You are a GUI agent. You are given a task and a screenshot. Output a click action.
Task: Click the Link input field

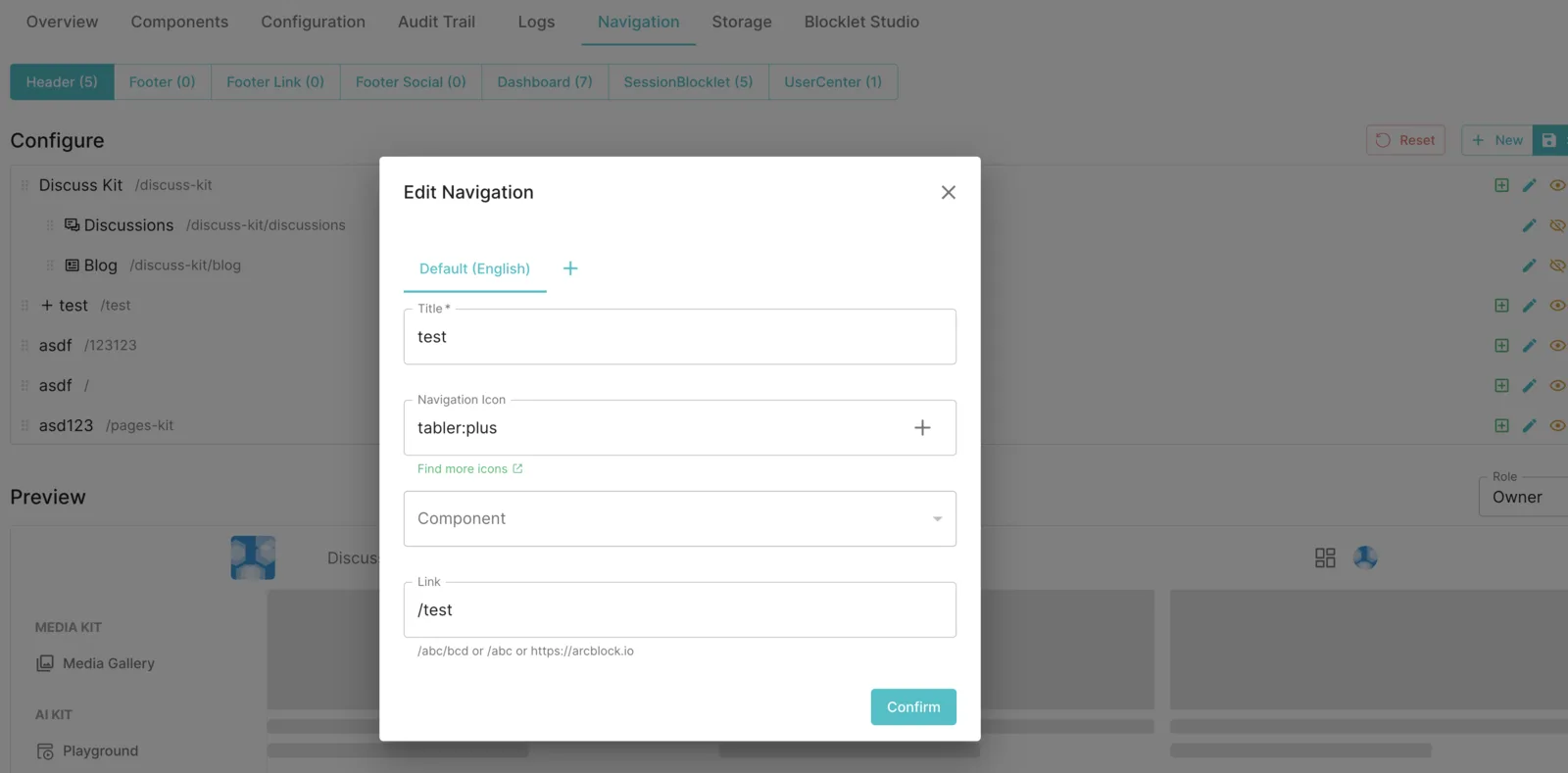pyautogui.click(x=680, y=609)
